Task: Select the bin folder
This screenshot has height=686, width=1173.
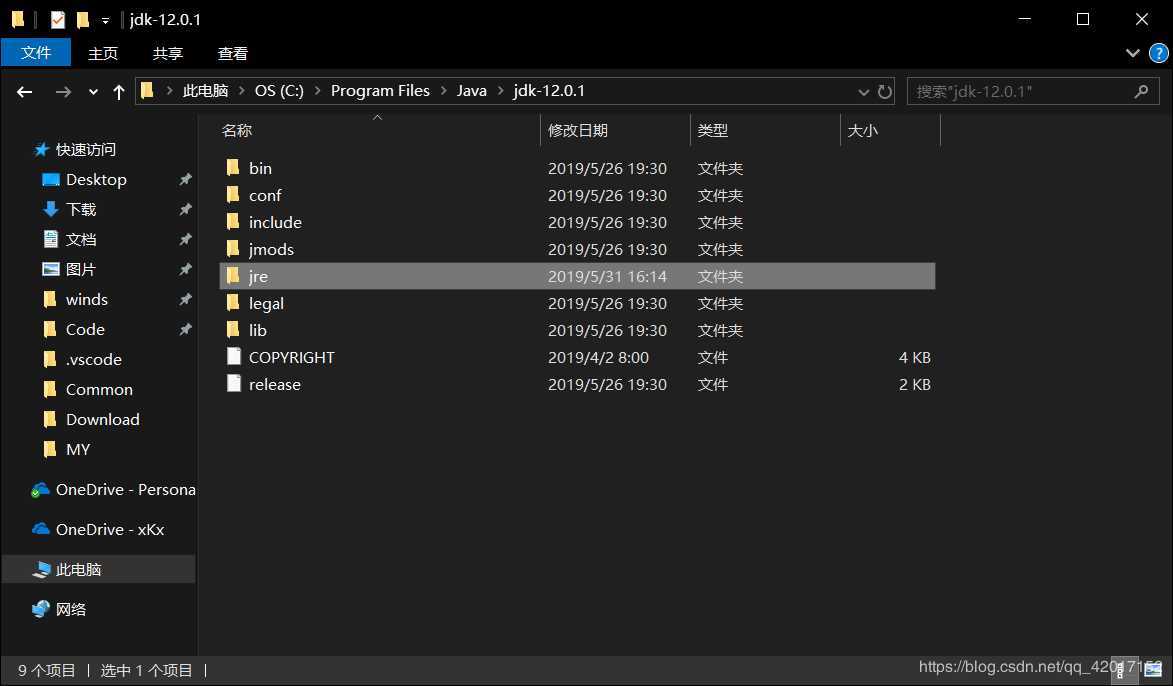Action: [260, 168]
